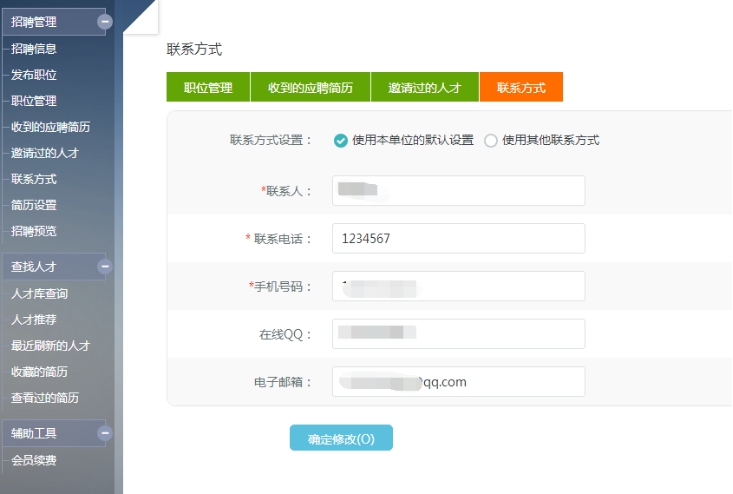Click the 在线QQ input field

point(458,334)
